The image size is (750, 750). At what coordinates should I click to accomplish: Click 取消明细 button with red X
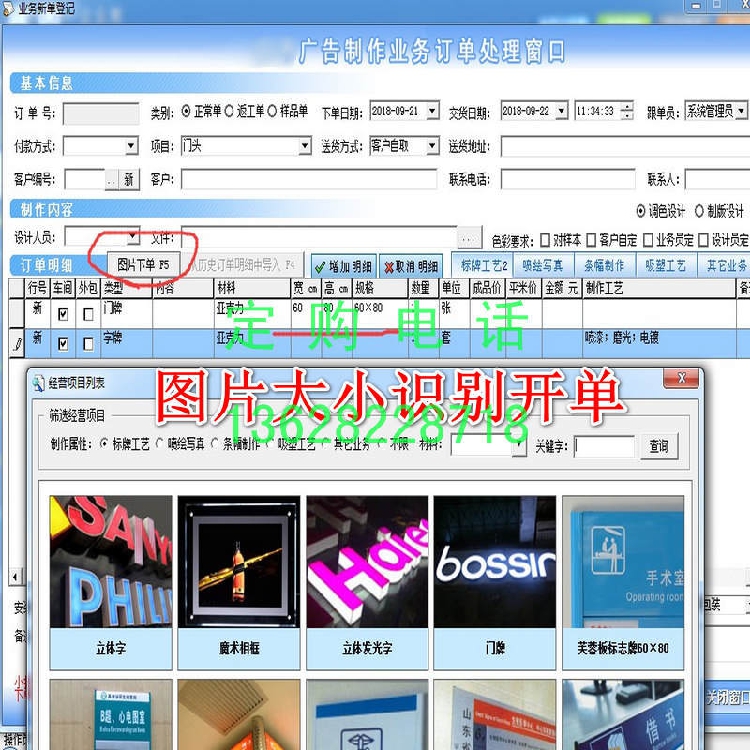(411, 266)
